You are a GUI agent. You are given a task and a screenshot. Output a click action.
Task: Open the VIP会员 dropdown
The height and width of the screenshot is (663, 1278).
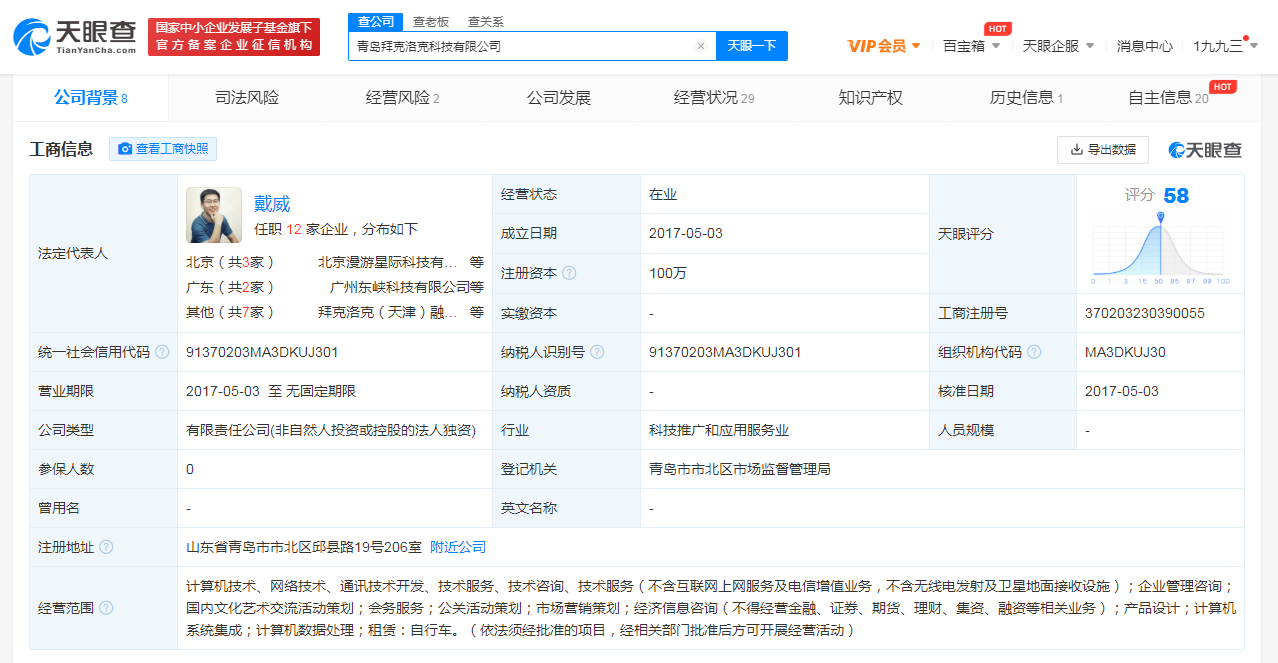click(x=884, y=46)
